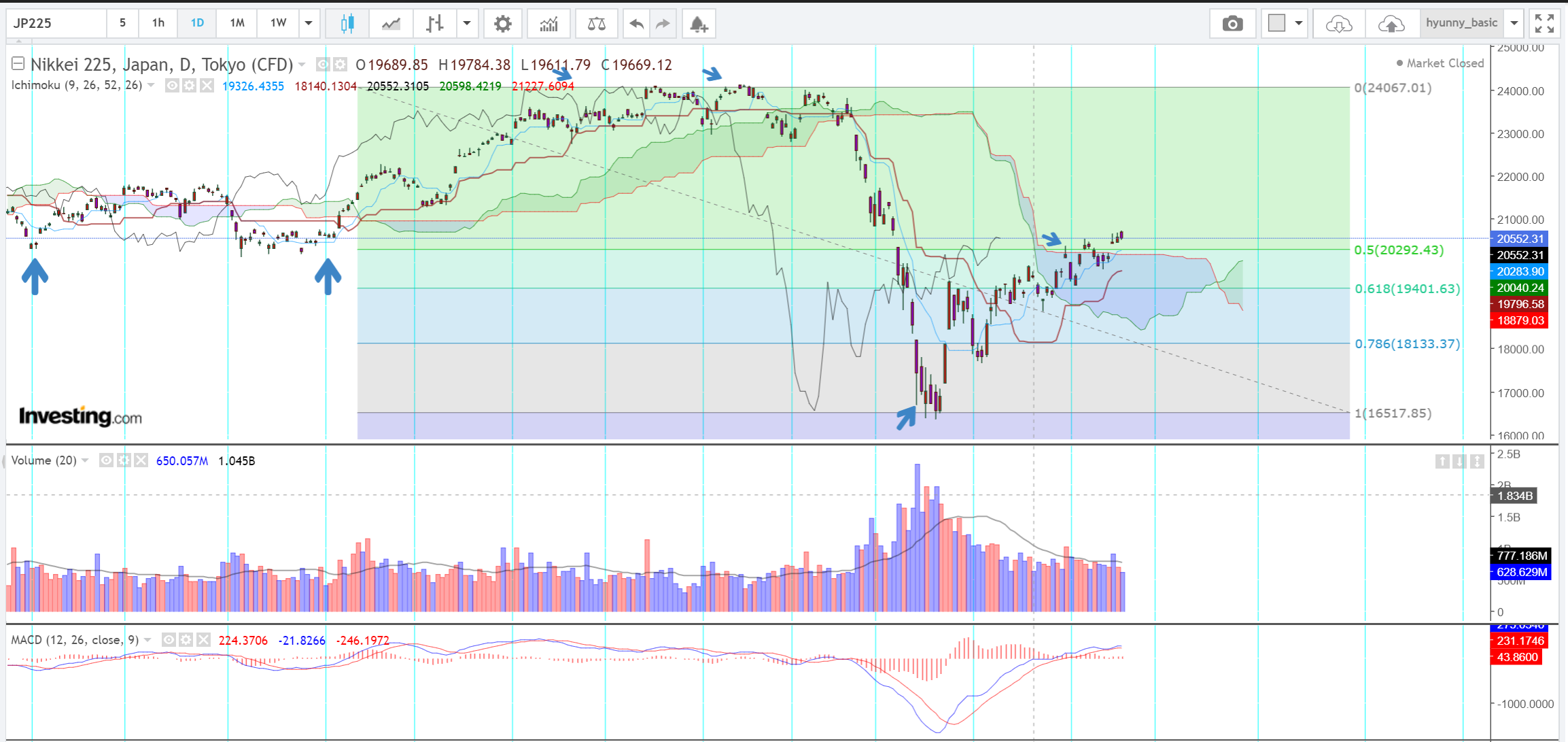Click the load chart cloud-download icon

click(x=1338, y=24)
